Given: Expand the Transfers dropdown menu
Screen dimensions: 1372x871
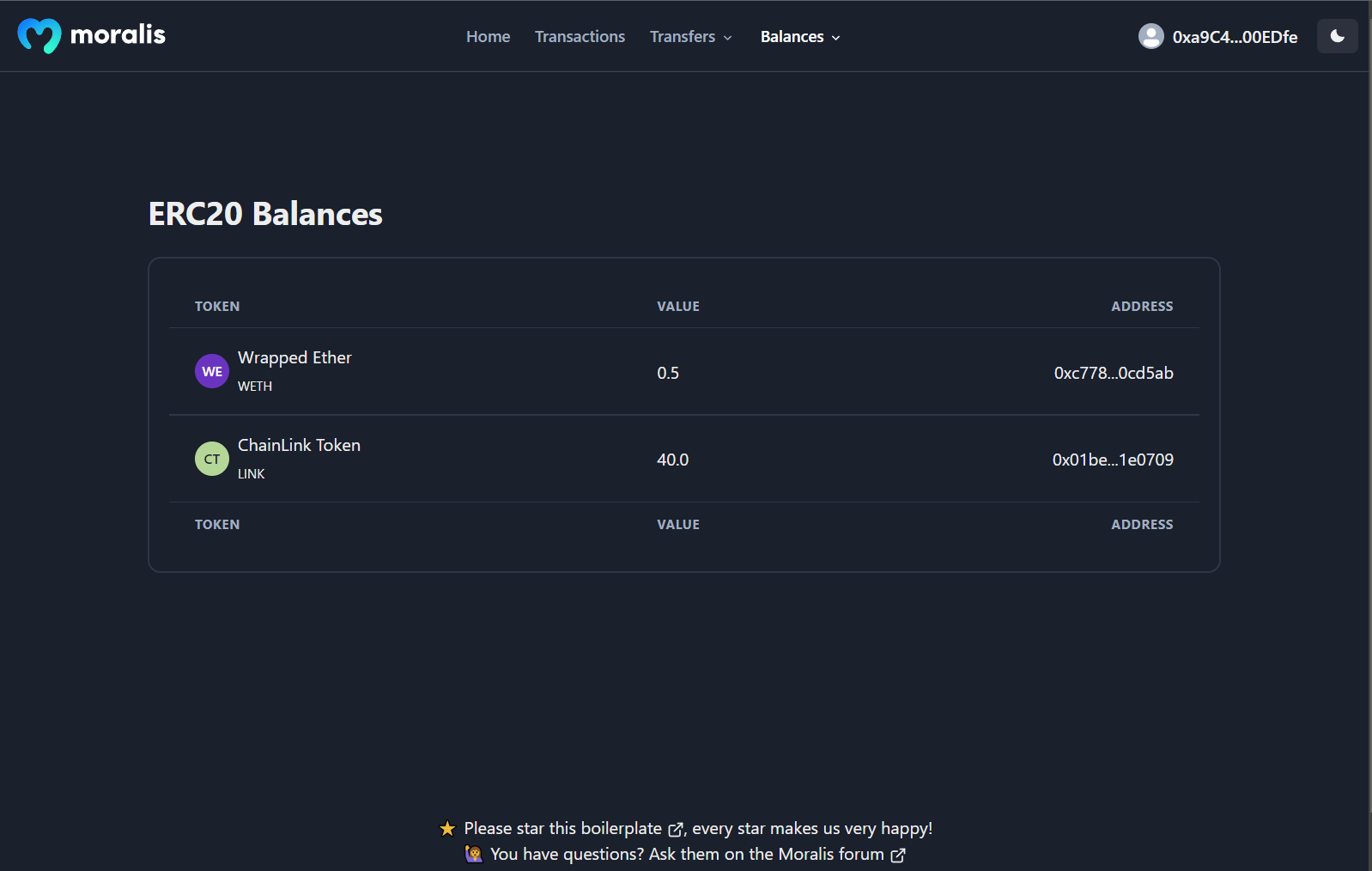Looking at the screenshot, I should click(690, 37).
